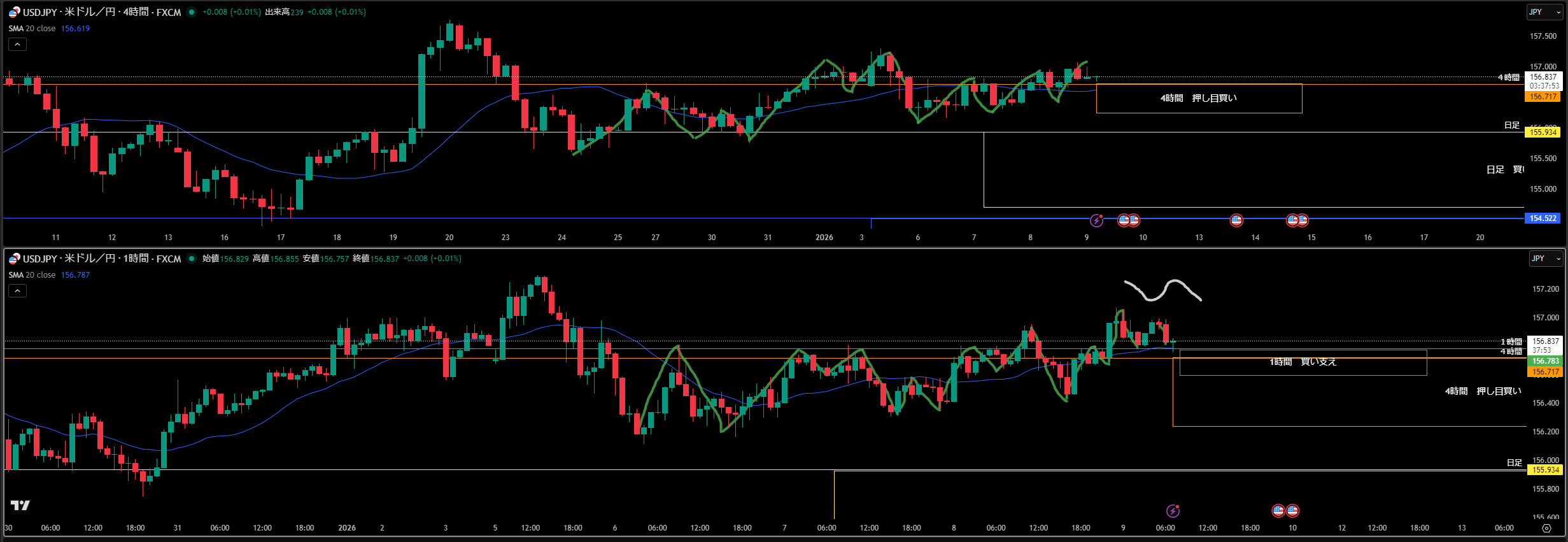Collapse the legend on the 4-hour chart

click(x=17, y=45)
